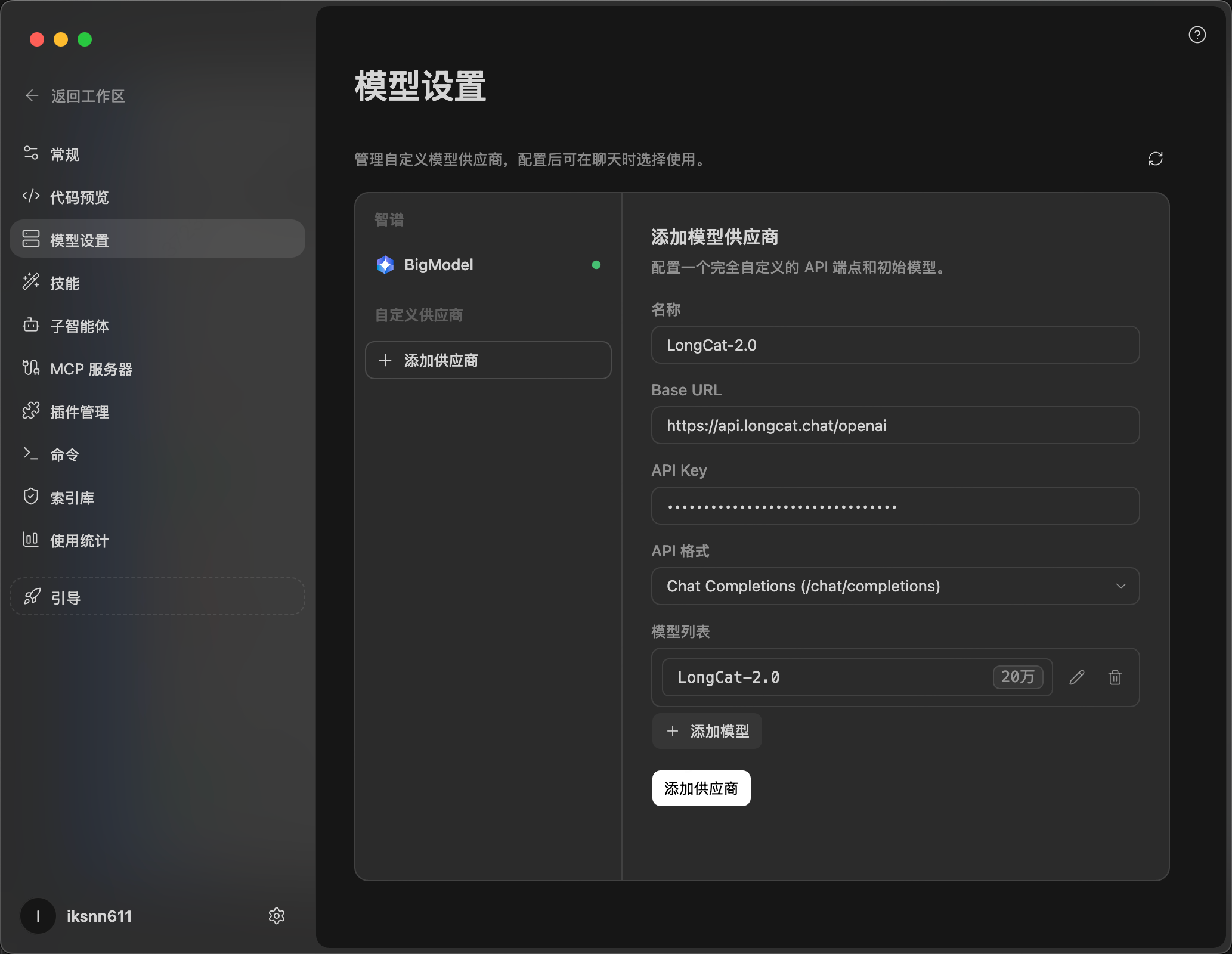Click the MCP 服务器 icon
This screenshot has height=954, width=1232.
coord(31,368)
